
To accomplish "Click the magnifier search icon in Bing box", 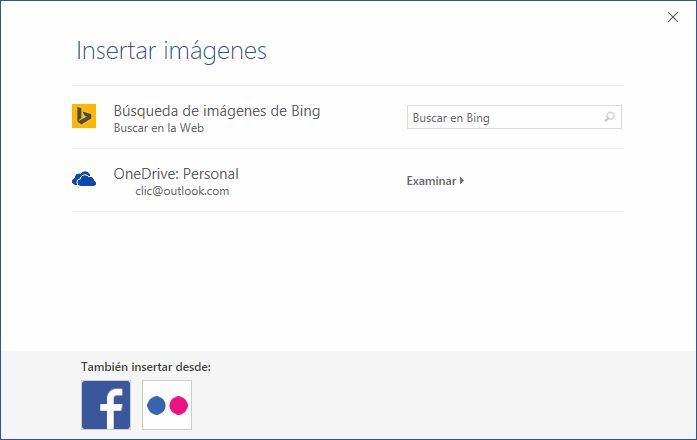I will pos(609,117).
